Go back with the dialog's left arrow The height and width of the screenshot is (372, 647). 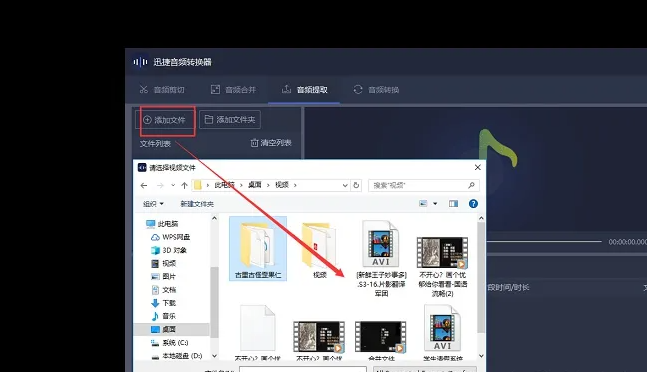(144, 186)
